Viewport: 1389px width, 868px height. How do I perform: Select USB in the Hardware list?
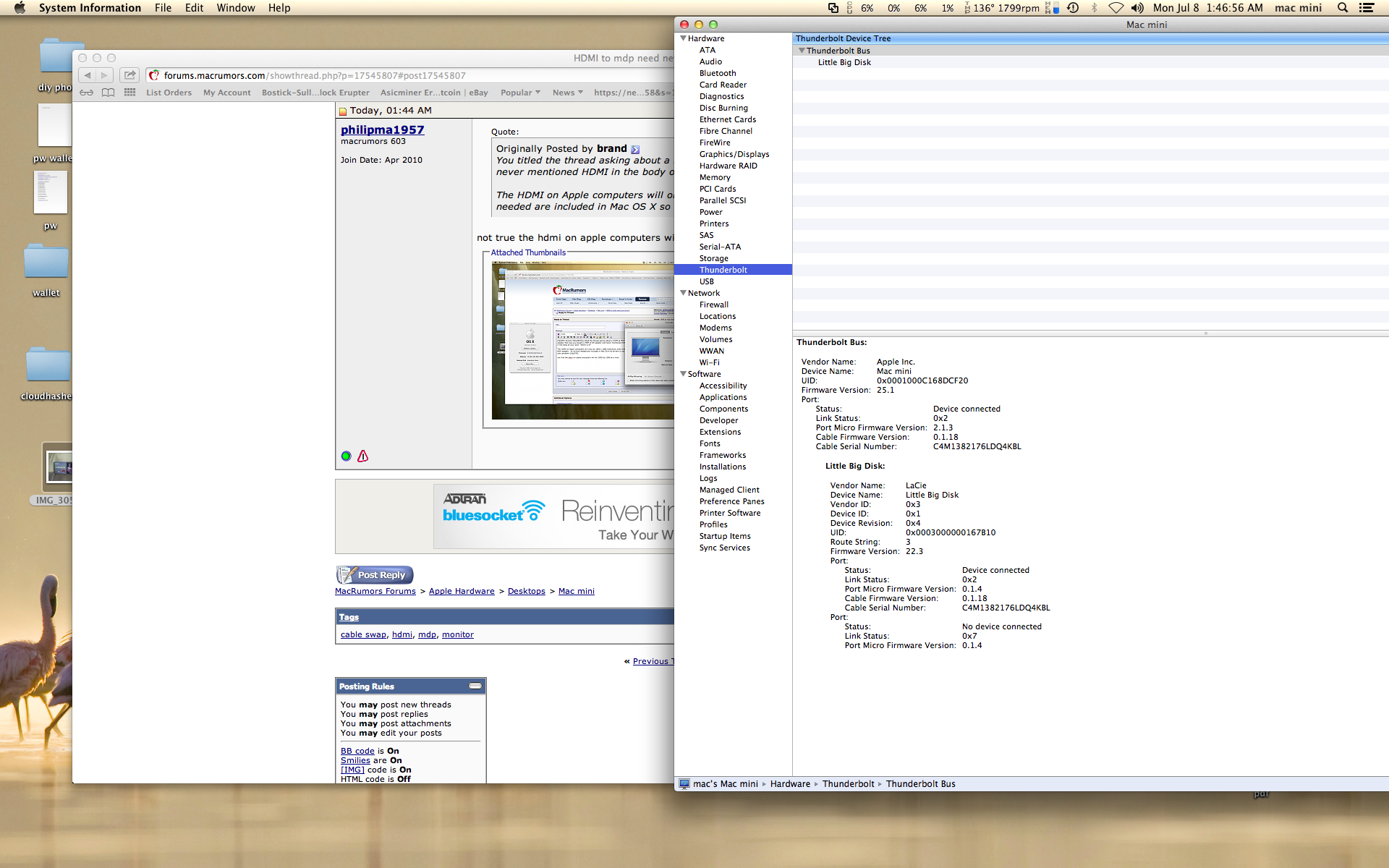706,281
